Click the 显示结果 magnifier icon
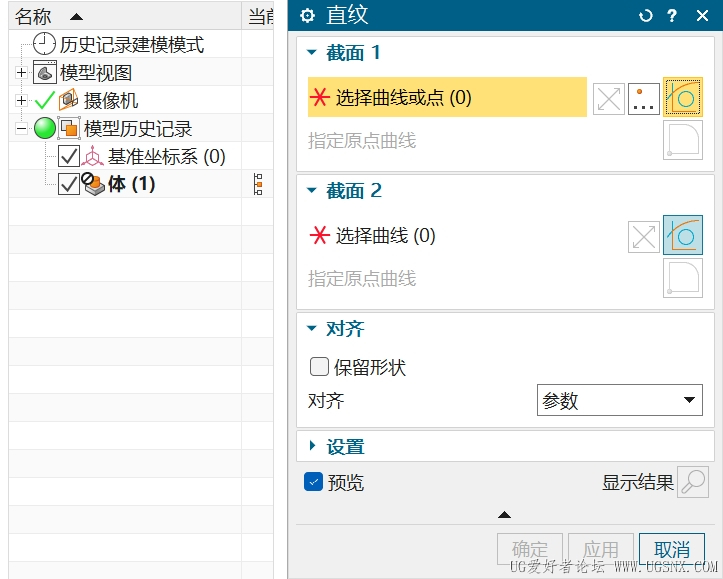This screenshot has width=723, height=579. pos(693,482)
